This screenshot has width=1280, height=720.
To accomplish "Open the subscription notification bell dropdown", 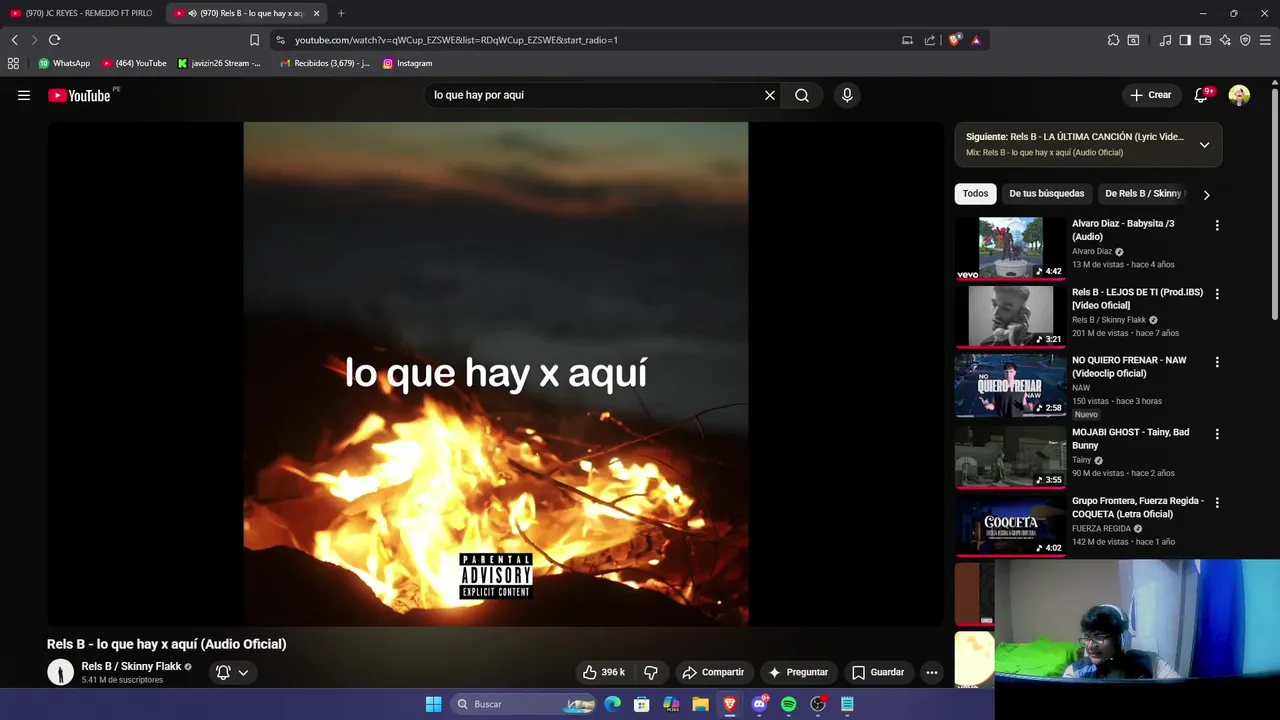I will point(232,672).
